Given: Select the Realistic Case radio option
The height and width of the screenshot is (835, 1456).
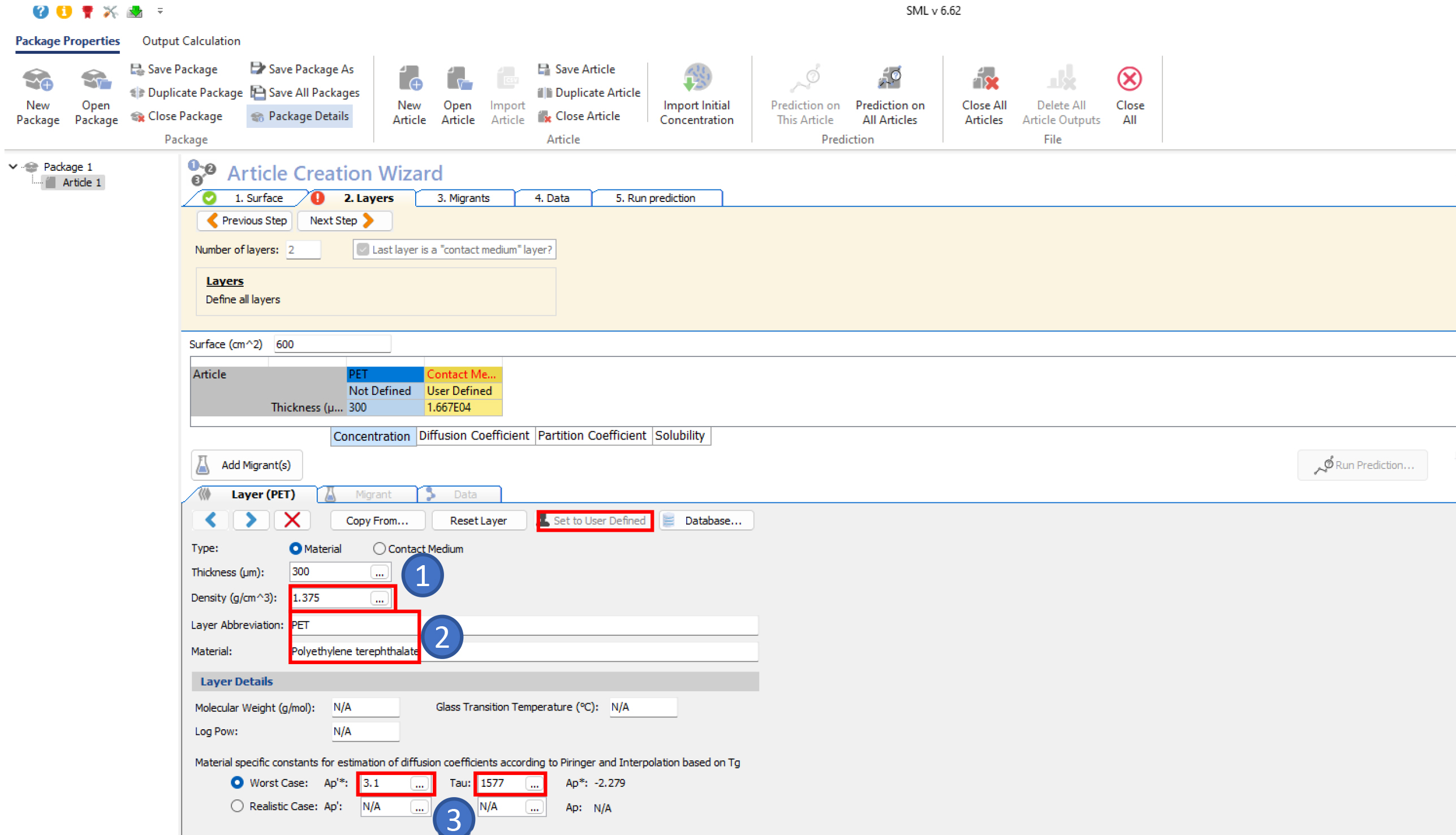Looking at the screenshot, I should [237, 806].
